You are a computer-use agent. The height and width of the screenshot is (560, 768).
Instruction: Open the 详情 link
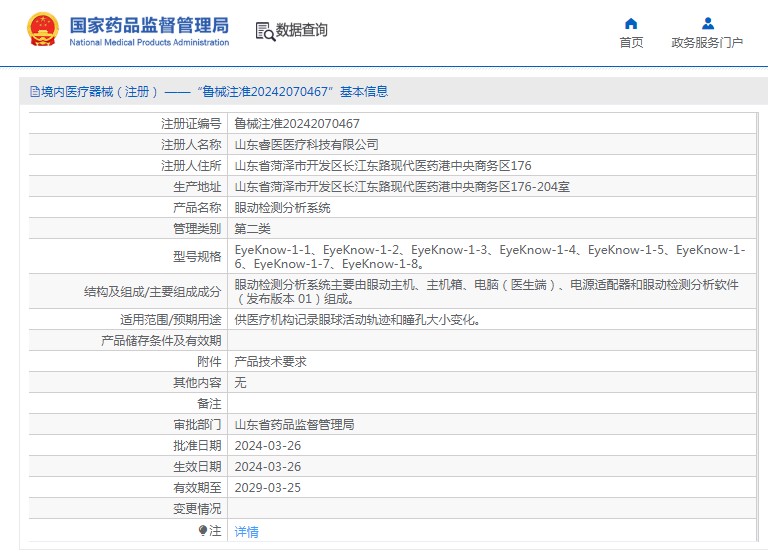click(x=246, y=532)
